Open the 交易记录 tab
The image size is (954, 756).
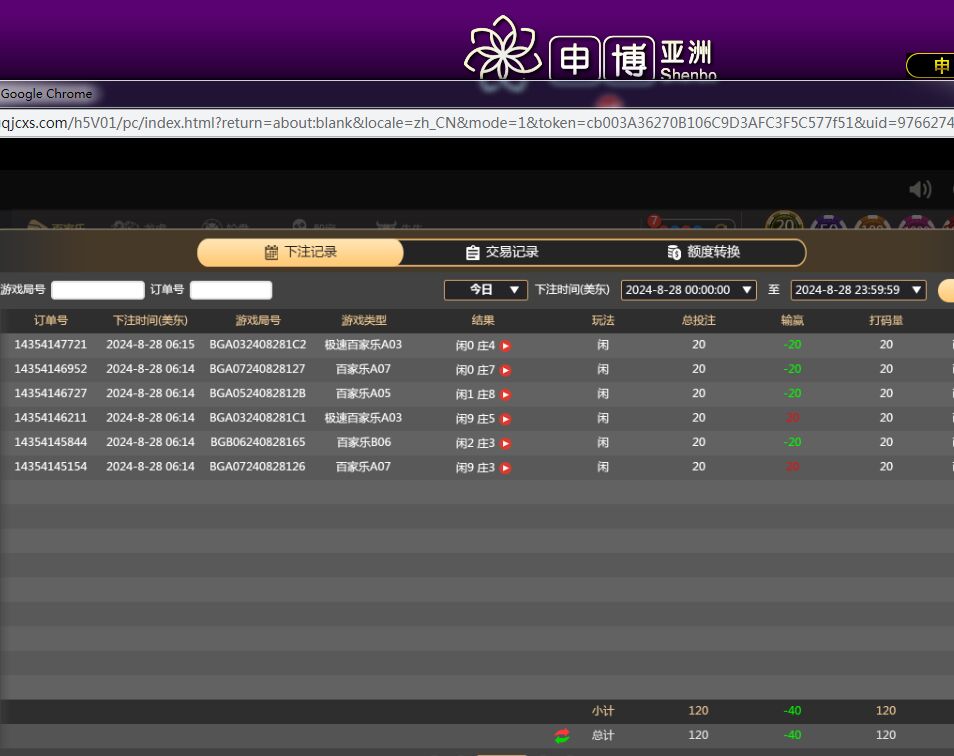[x=502, y=252]
